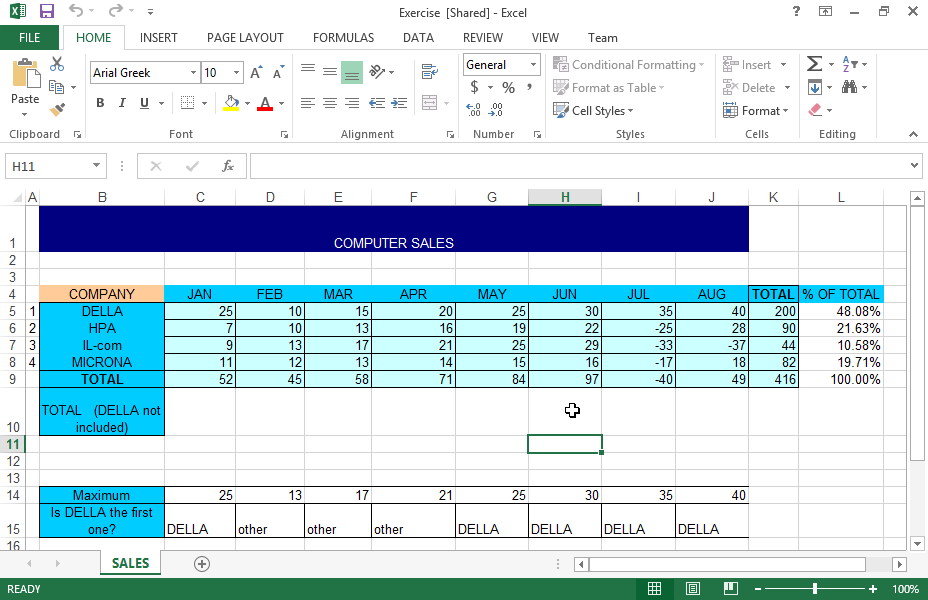Viewport: 928px width, 600px height.
Task: Click the Format Painter brush icon
Action: [x=57, y=110]
